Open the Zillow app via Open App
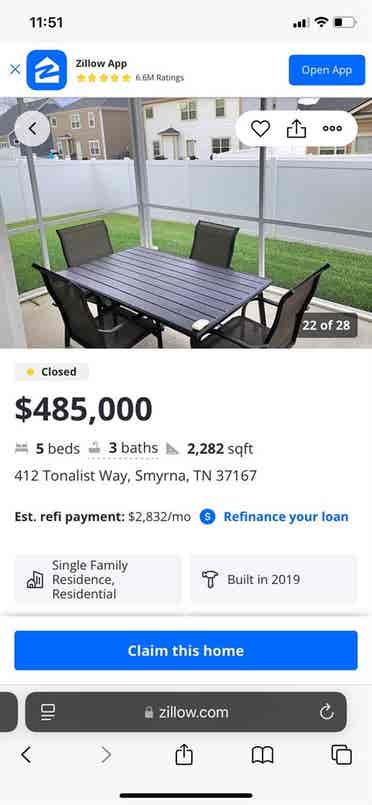The width and height of the screenshot is (372, 805). (x=327, y=70)
